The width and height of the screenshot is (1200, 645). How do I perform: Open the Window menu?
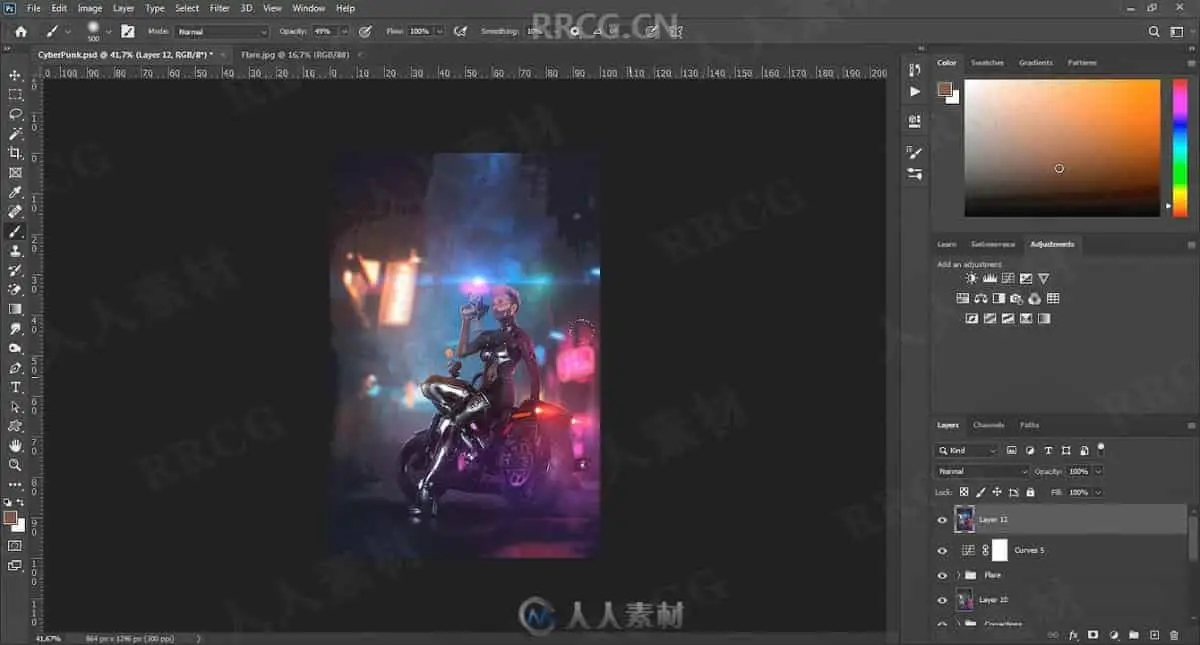pos(308,8)
